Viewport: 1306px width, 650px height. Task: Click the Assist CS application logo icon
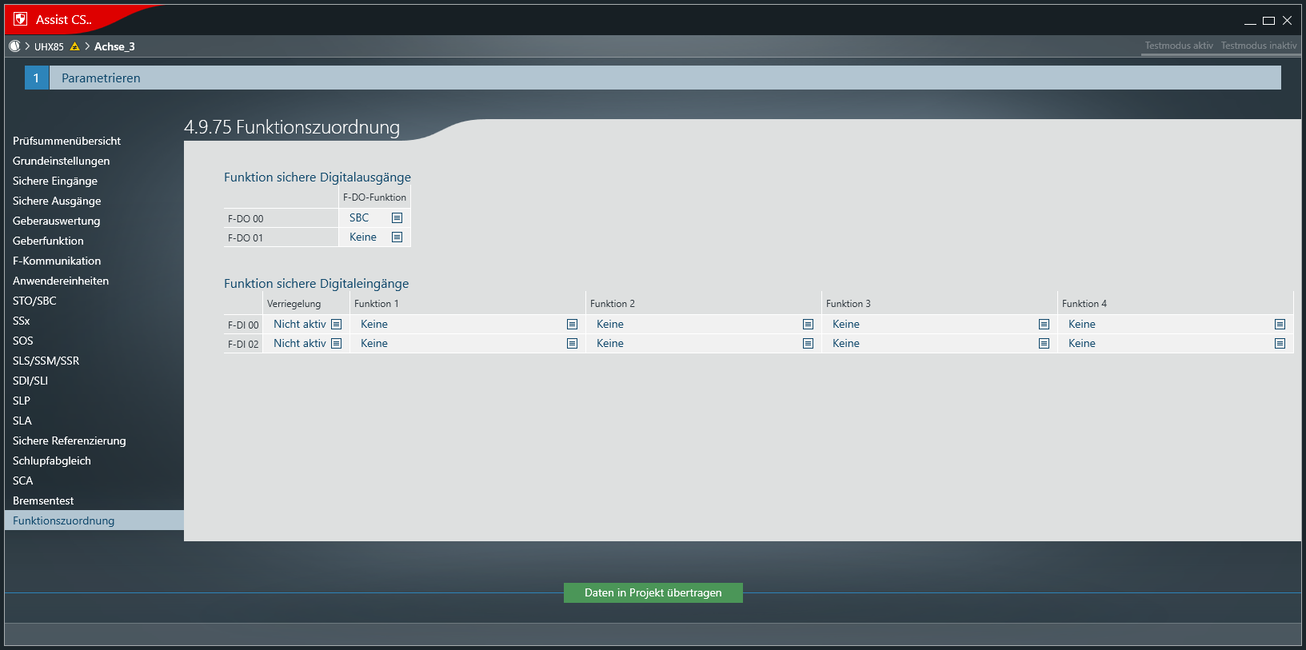pyautogui.click(x=20, y=19)
